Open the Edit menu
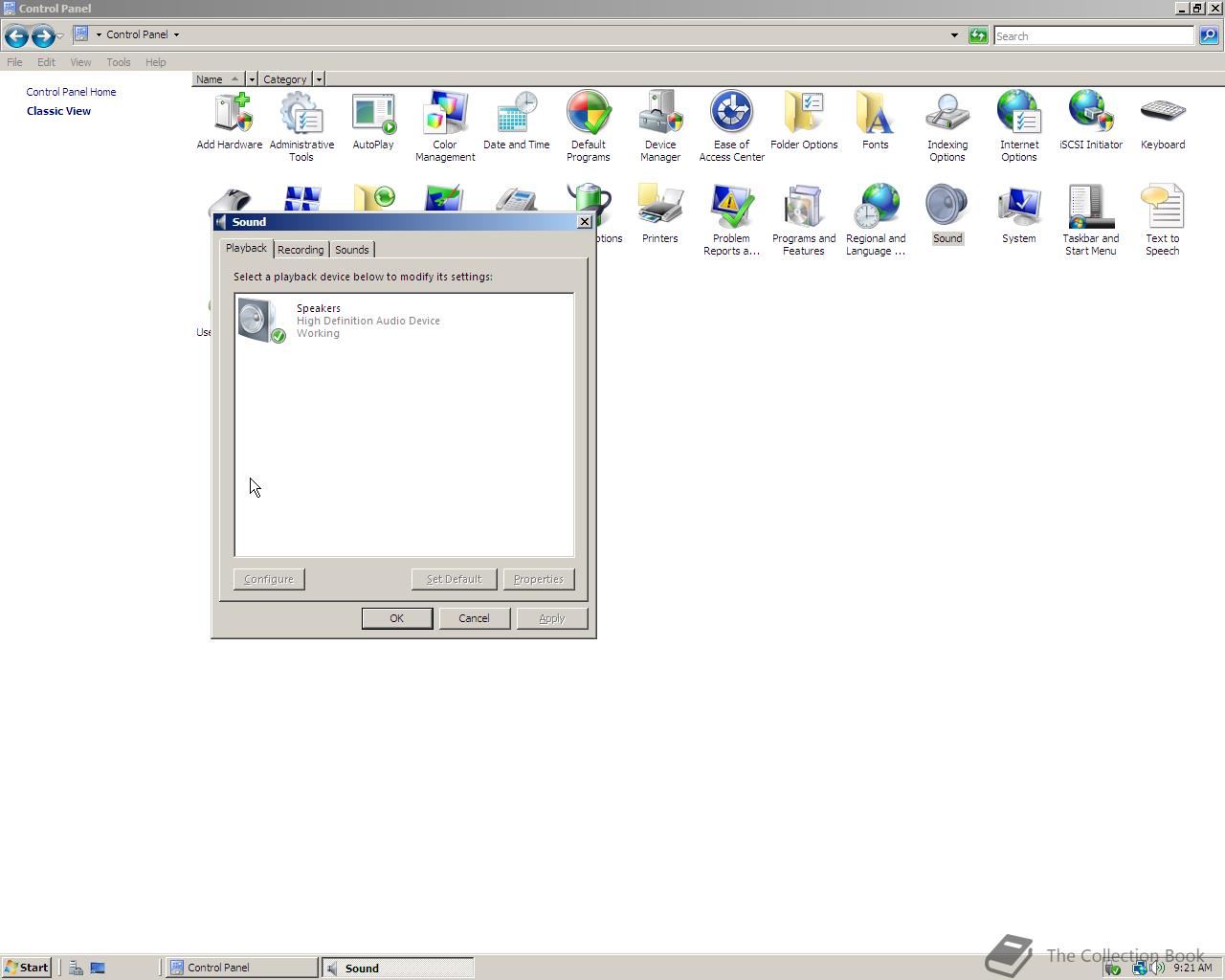1225x980 pixels. 46,62
